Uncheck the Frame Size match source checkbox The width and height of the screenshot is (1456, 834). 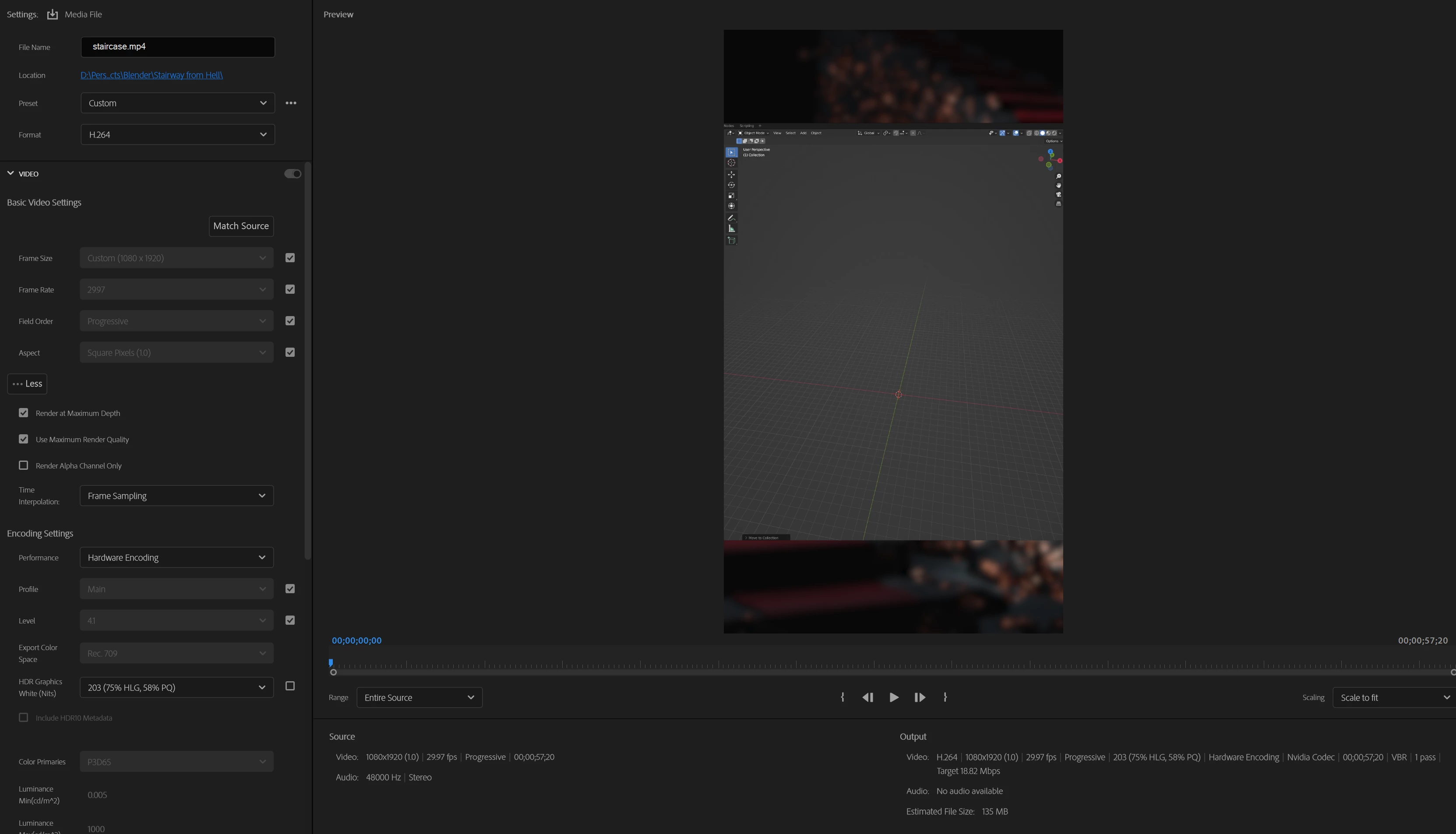pos(290,258)
